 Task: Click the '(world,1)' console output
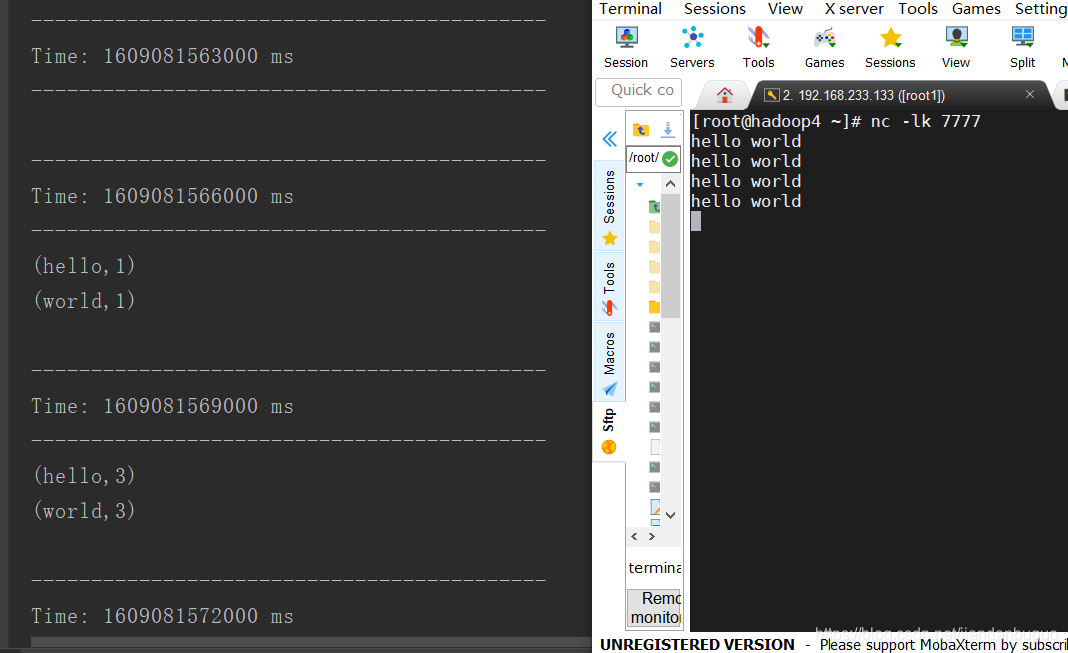click(84, 300)
